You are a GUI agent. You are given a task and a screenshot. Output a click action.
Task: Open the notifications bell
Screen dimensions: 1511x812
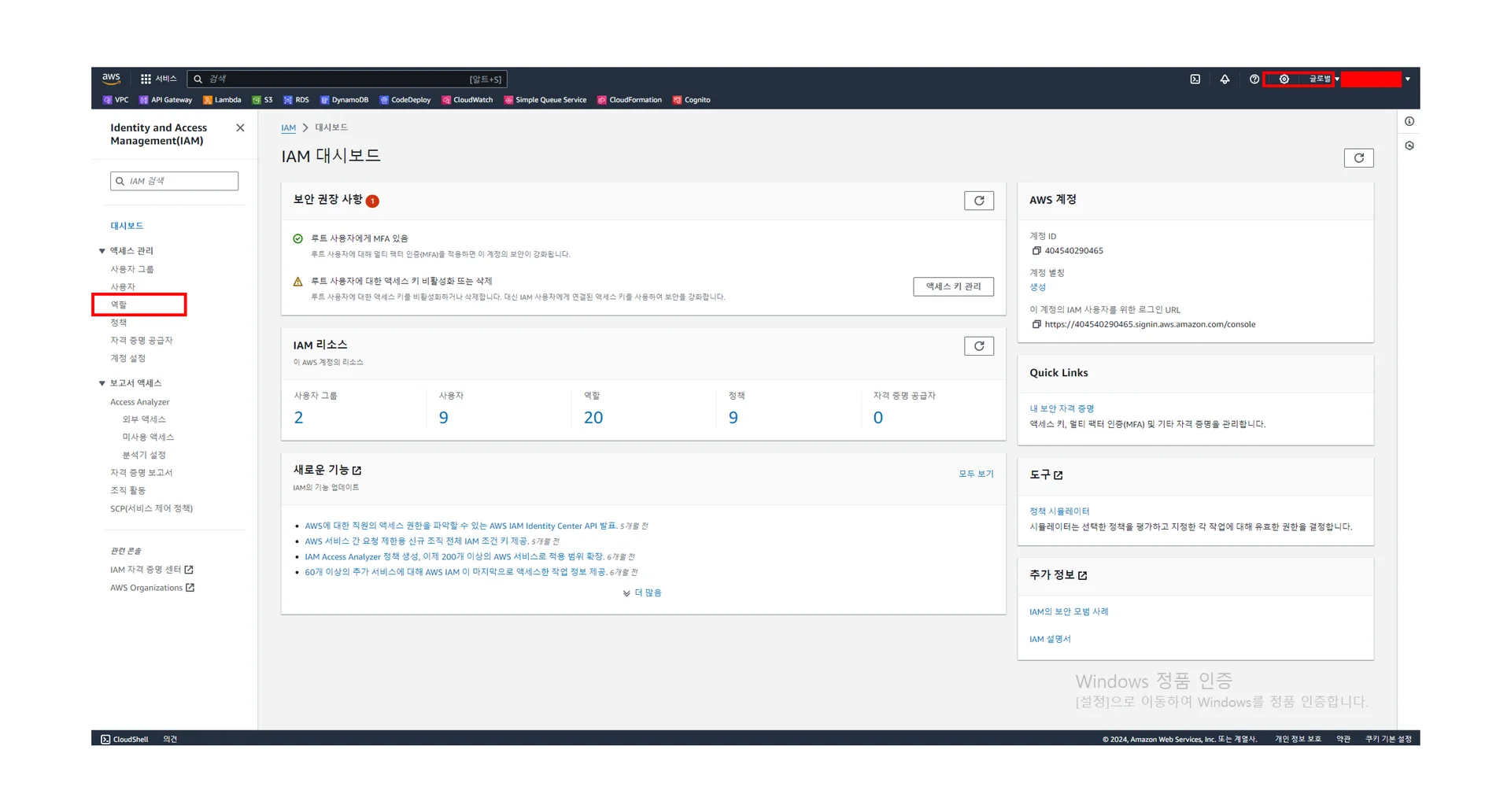pos(1225,79)
